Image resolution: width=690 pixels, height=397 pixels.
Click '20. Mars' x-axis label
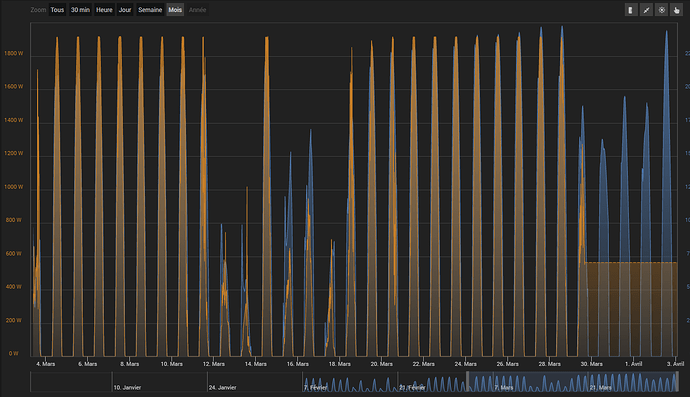point(382,364)
